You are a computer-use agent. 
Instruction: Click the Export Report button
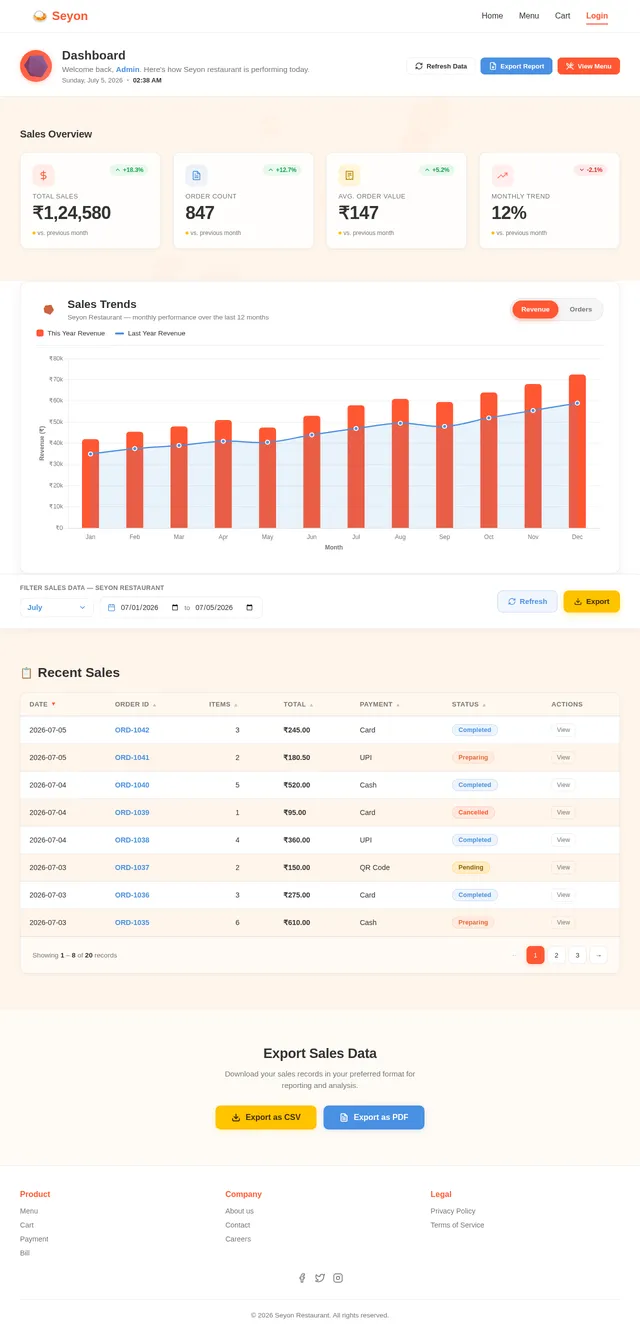(516, 66)
